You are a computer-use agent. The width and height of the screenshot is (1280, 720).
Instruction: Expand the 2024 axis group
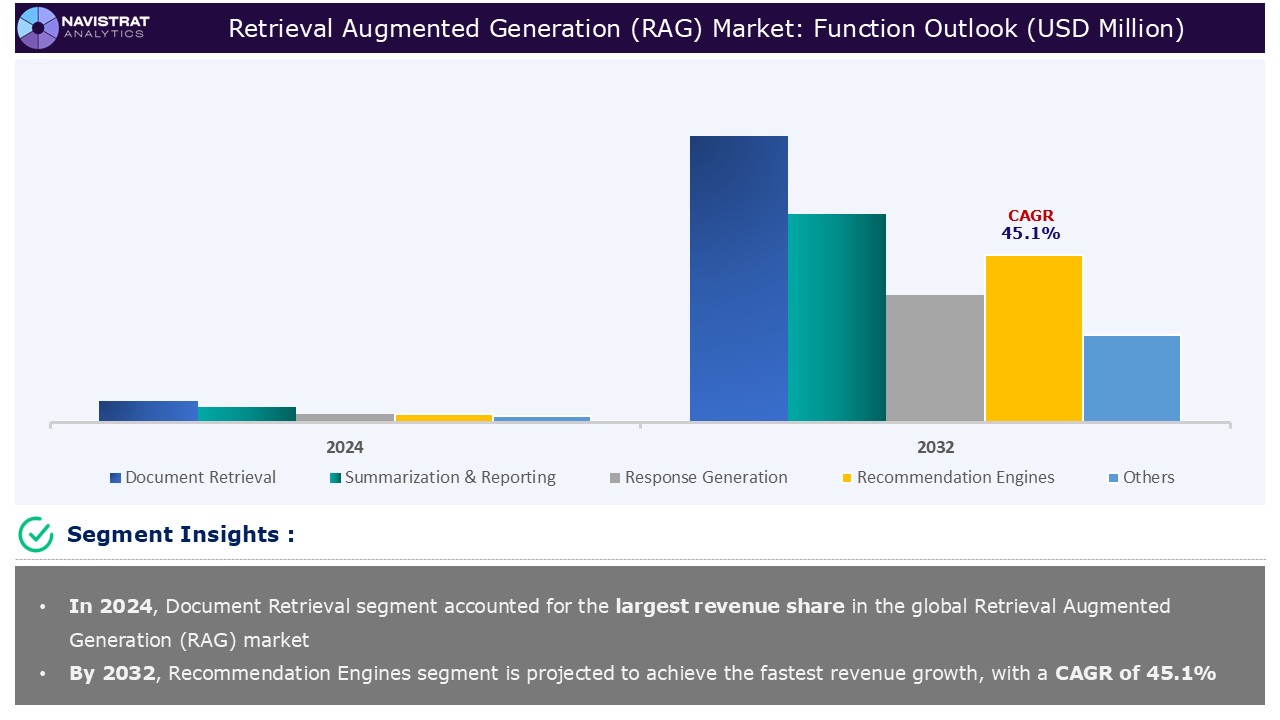point(344,447)
